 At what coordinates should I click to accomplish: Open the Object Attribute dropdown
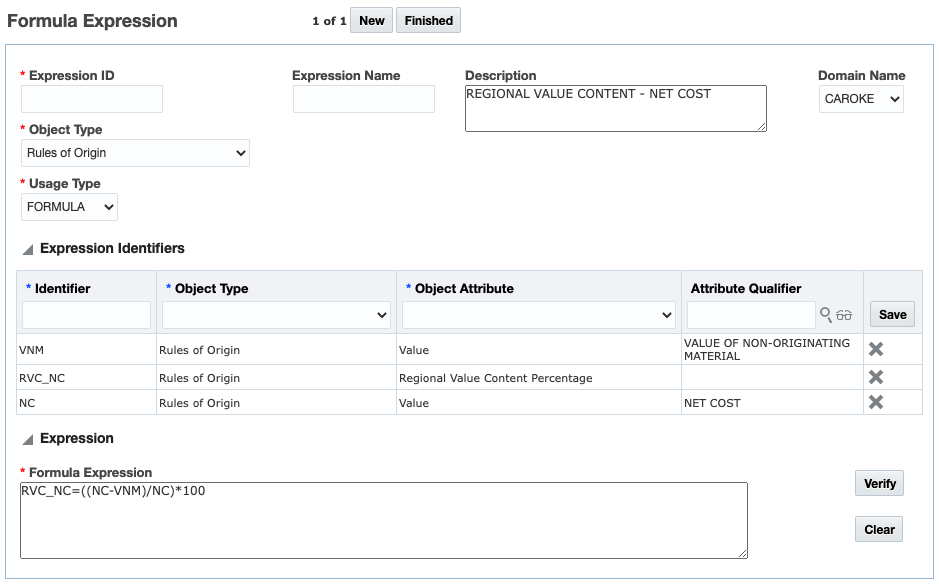click(538, 315)
